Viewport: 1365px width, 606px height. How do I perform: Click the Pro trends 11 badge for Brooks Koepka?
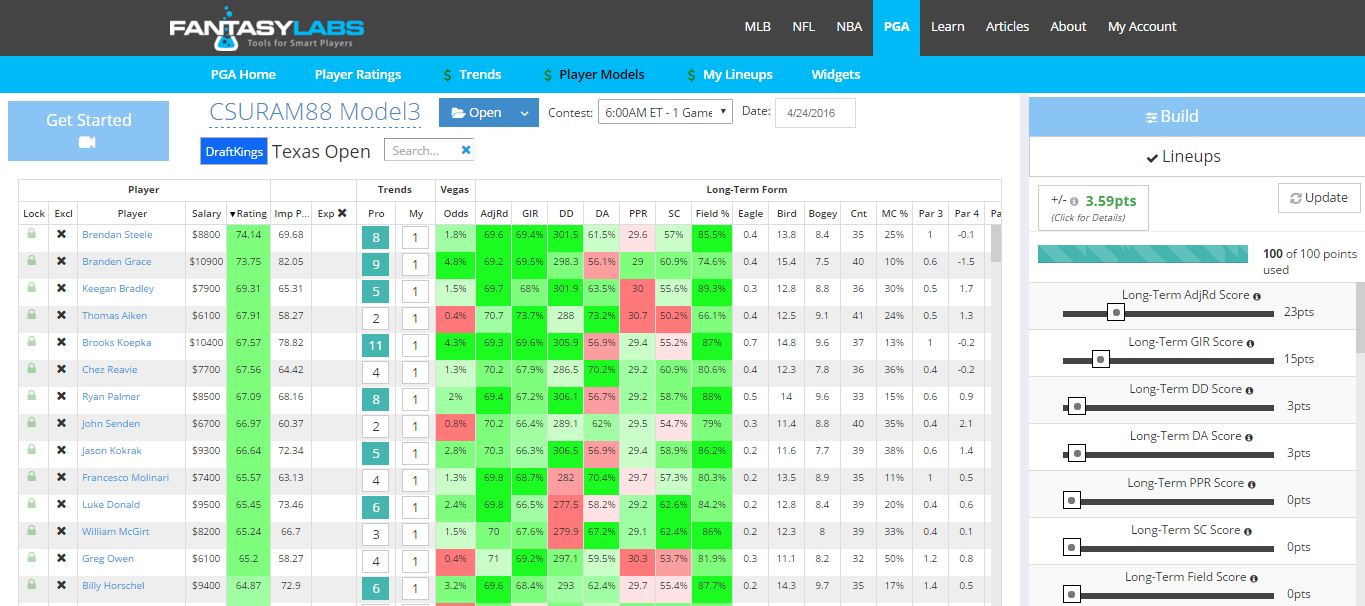click(374, 346)
